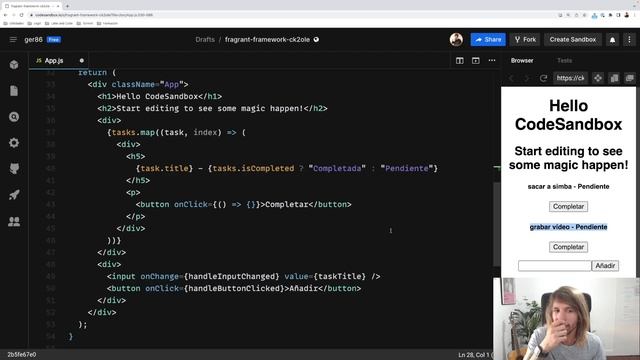Viewport: 640px width, 360px height.
Task: Go forward in preview browser
Action: pyautogui.click(x=527, y=78)
